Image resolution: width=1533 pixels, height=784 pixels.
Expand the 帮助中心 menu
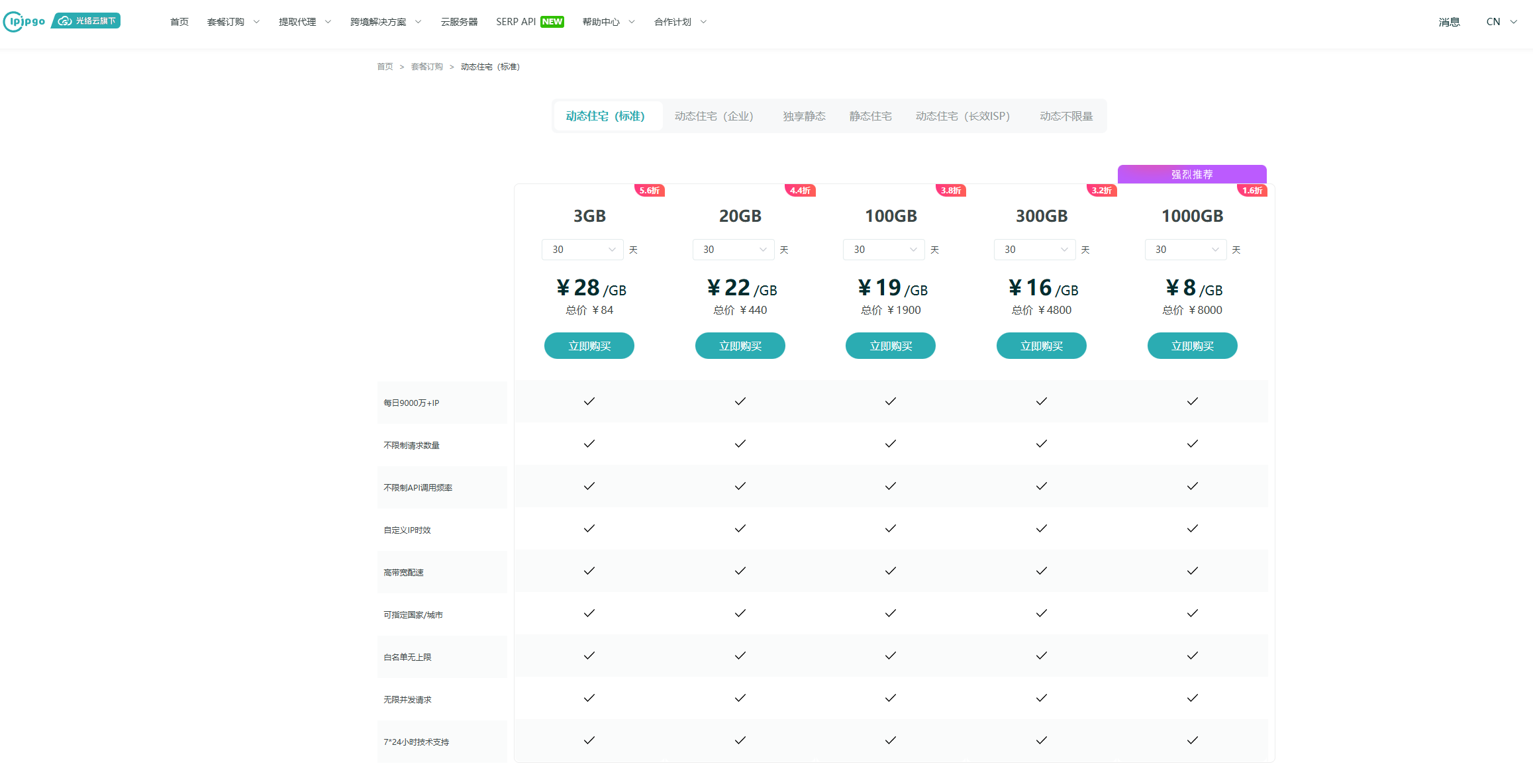click(608, 22)
